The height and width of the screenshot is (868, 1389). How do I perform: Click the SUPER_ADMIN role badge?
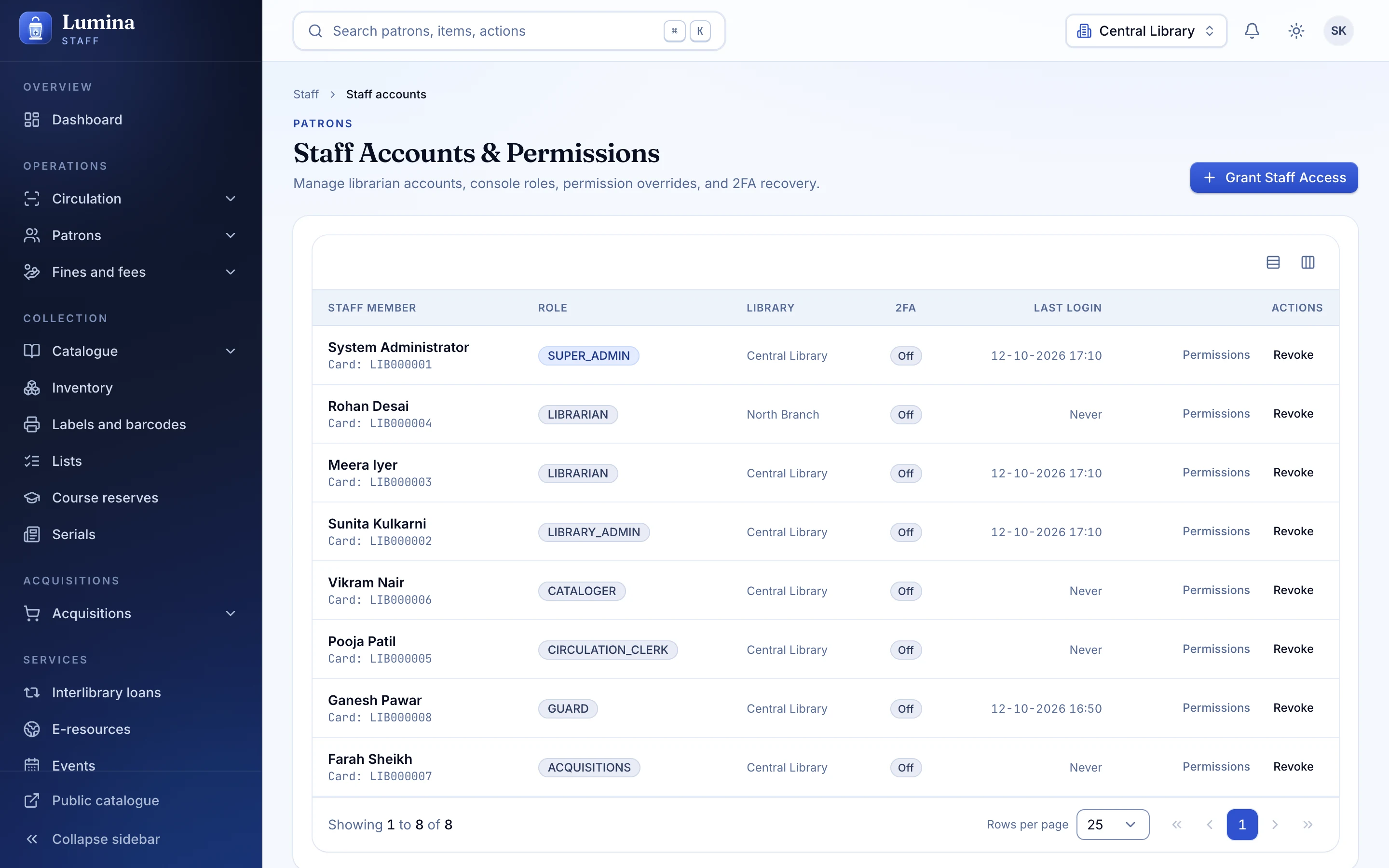point(588,356)
